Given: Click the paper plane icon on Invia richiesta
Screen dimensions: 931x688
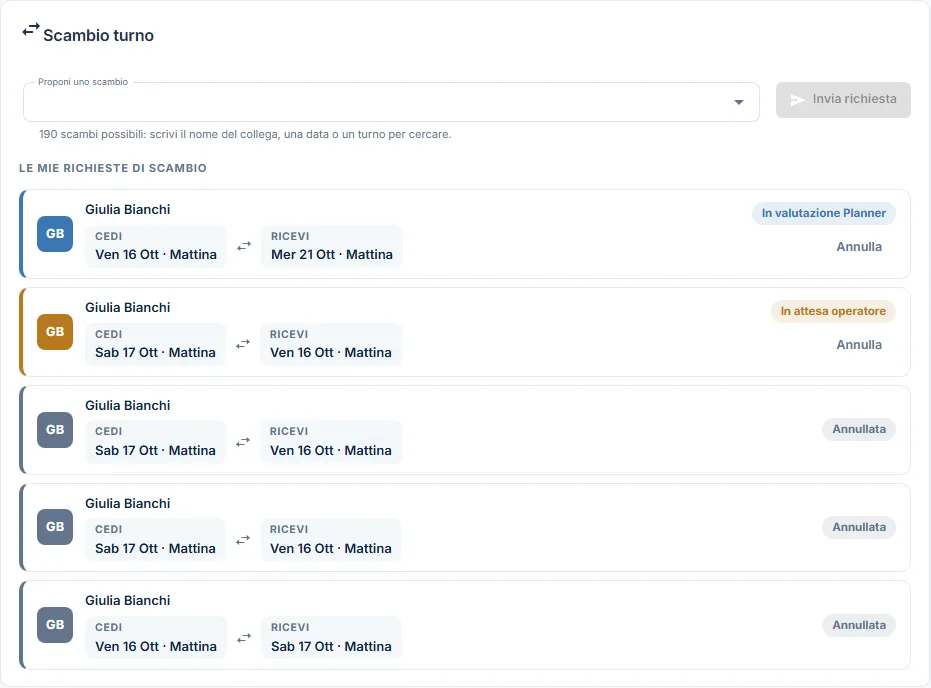Looking at the screenshot, I should 797,100.
